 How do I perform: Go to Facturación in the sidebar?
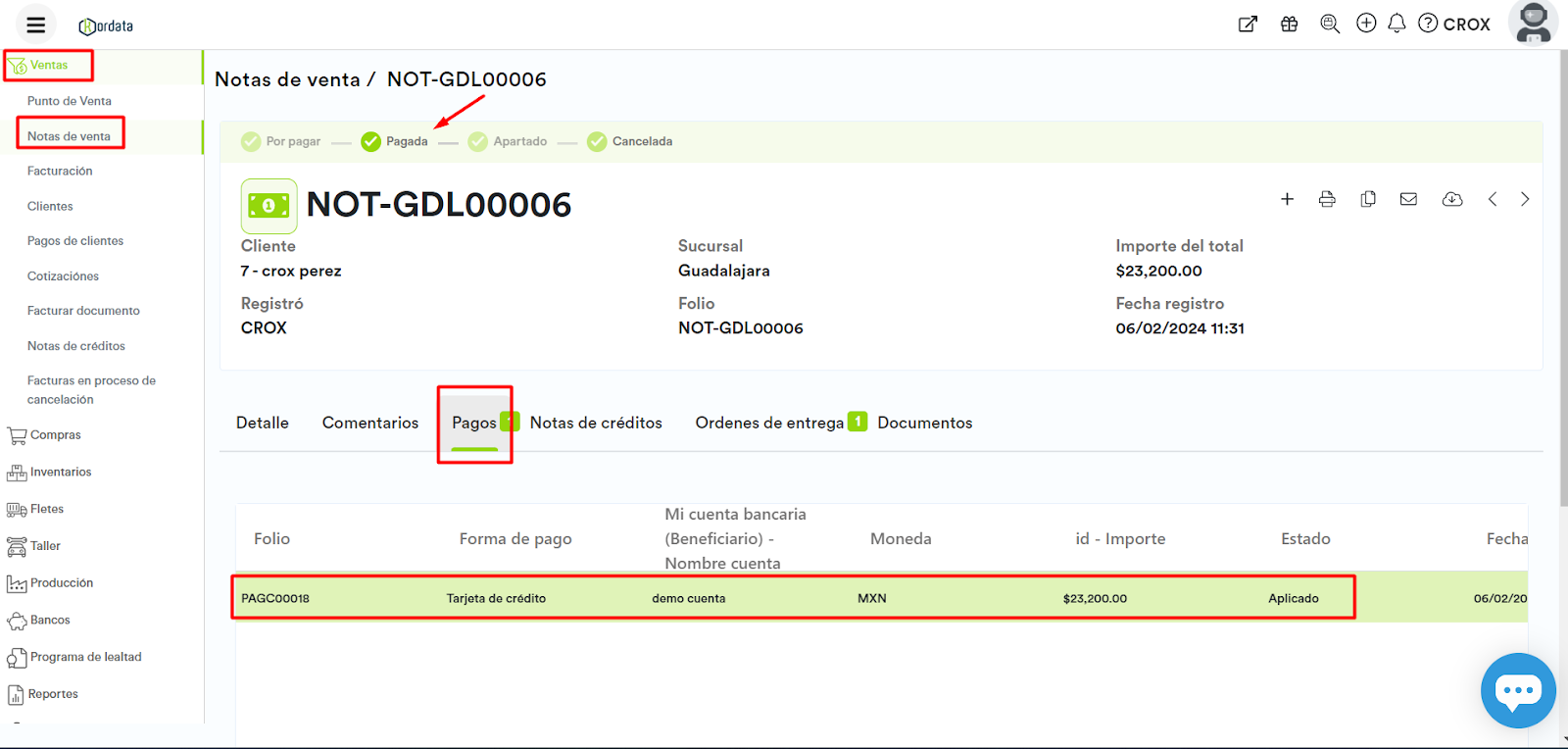pos(60,171)
